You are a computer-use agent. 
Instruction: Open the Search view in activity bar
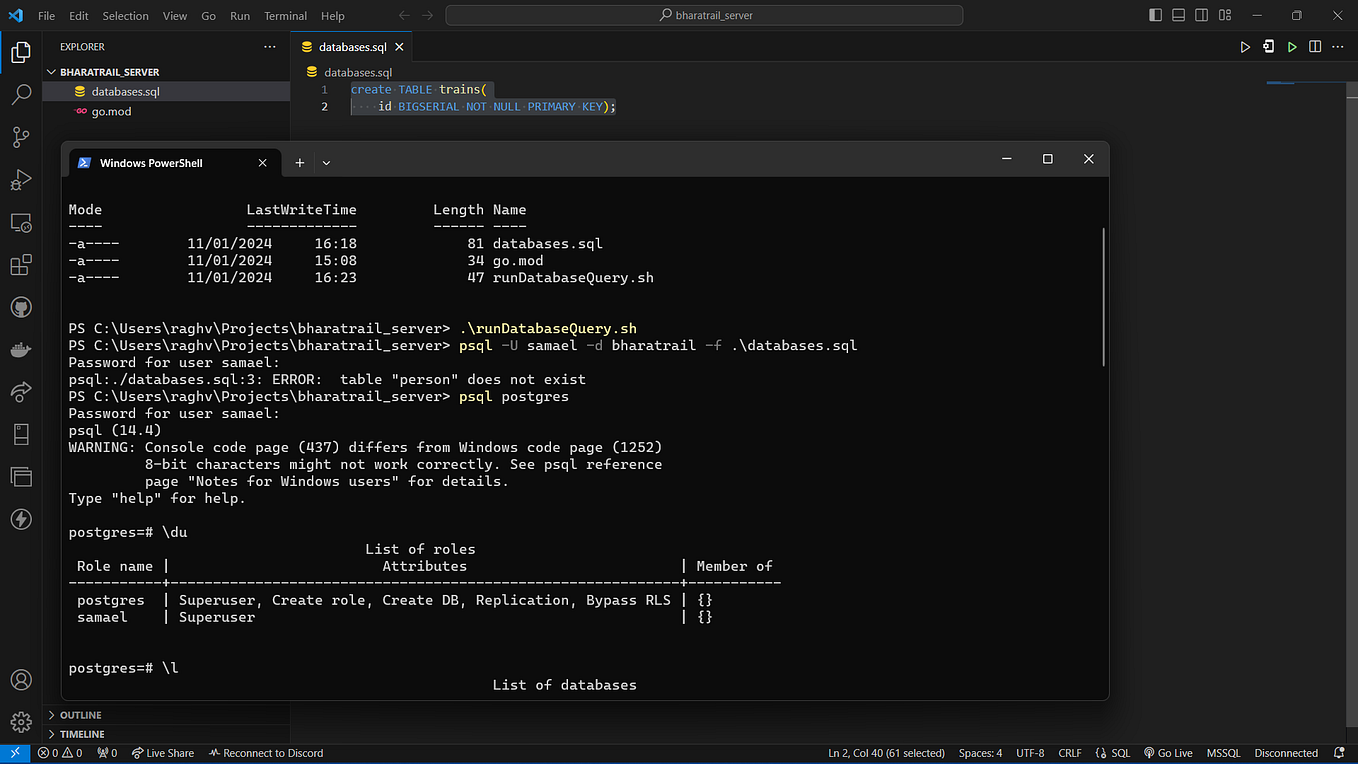(x=20, y=94)
